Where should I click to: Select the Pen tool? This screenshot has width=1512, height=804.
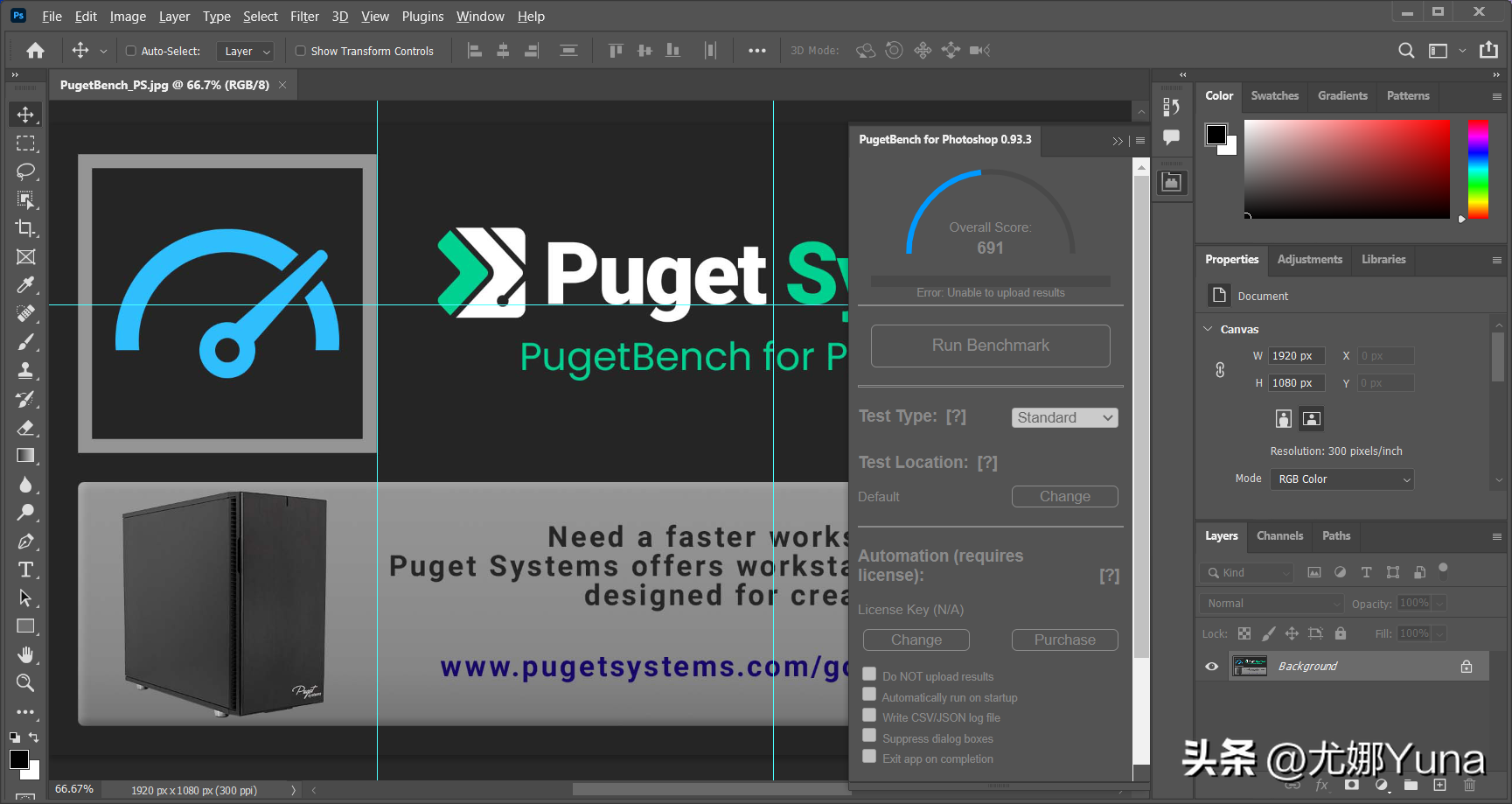(25, 542)
